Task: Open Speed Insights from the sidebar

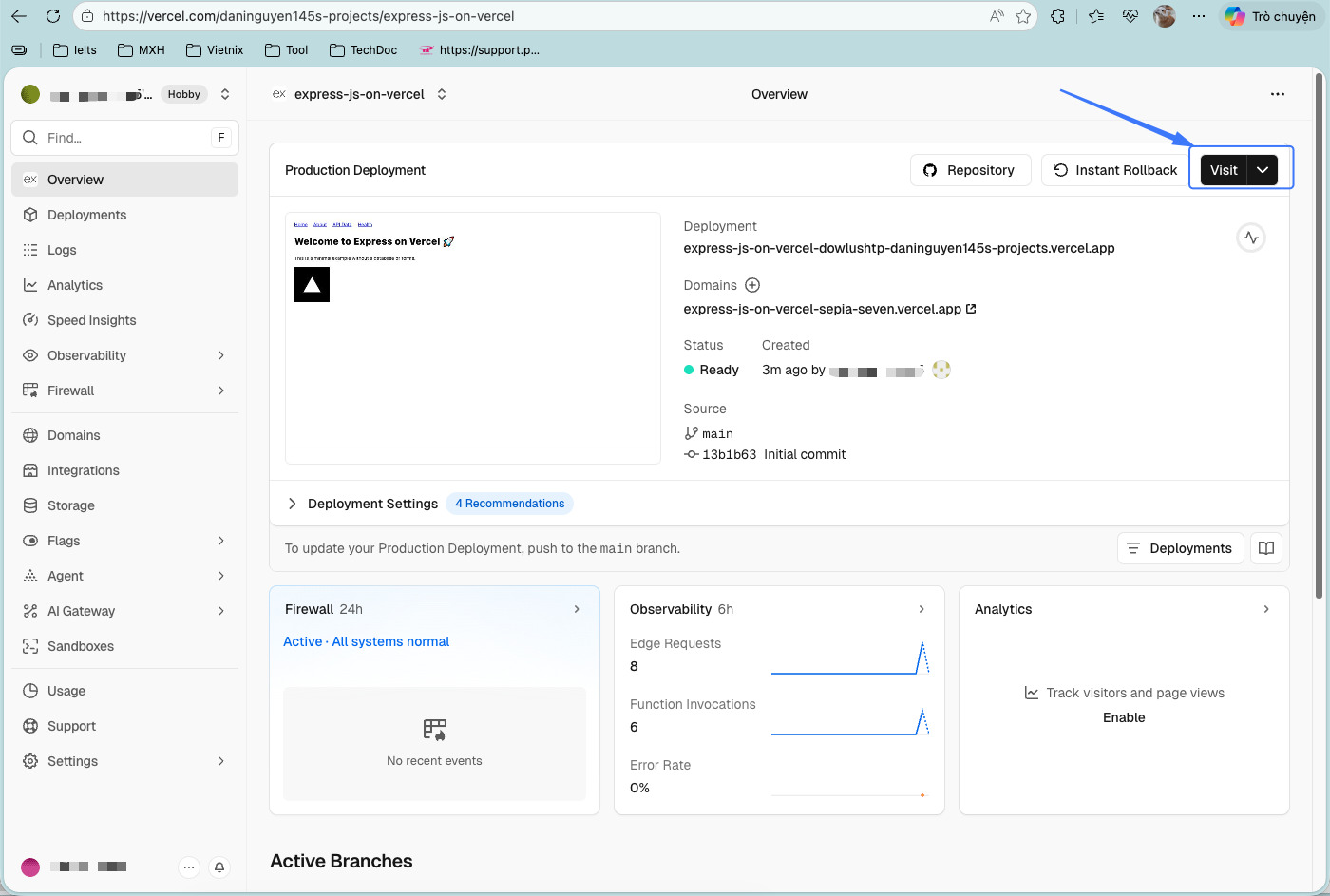Action: 91,320
